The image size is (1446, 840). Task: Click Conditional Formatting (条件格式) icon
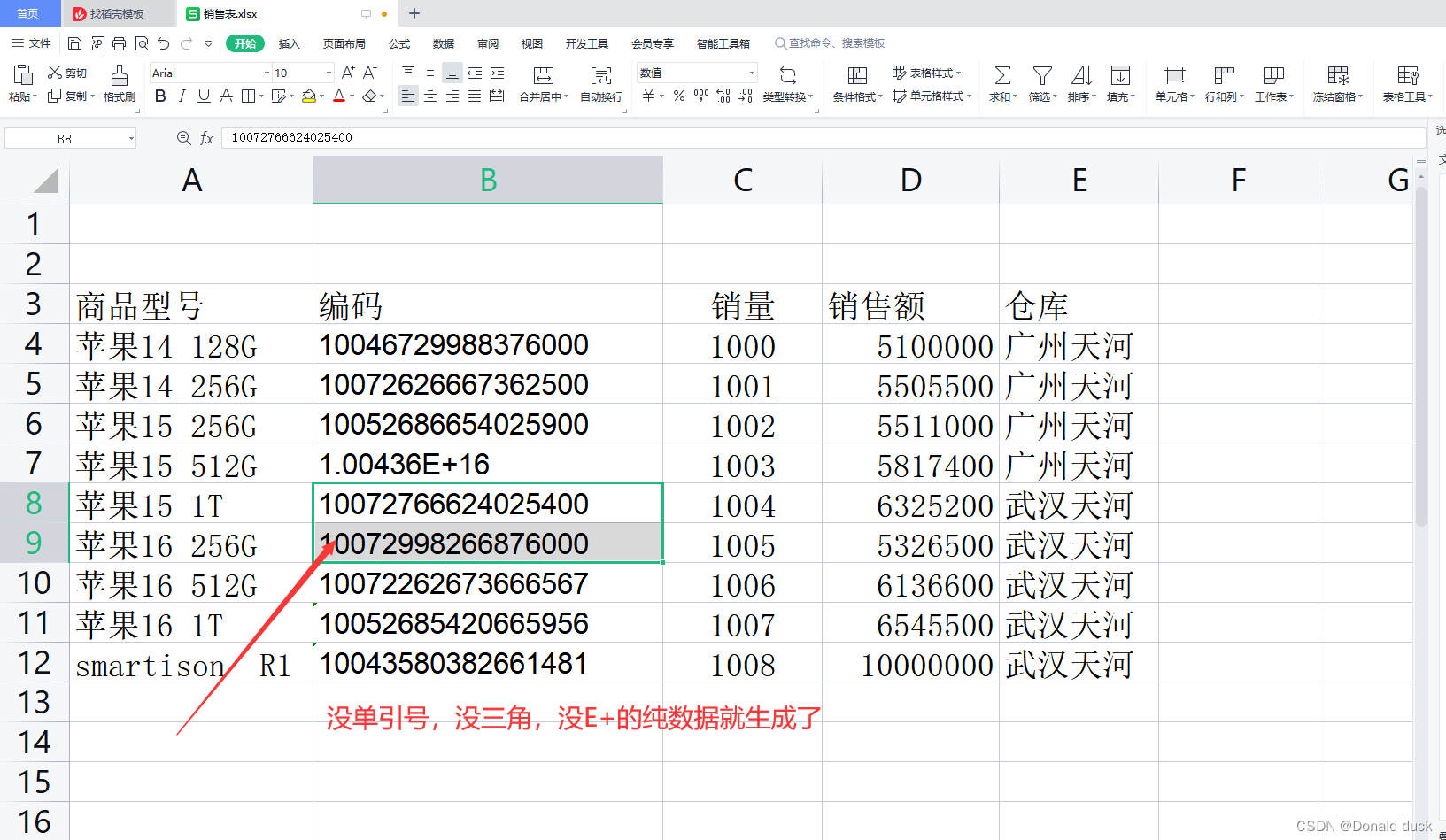coord(857,75)
